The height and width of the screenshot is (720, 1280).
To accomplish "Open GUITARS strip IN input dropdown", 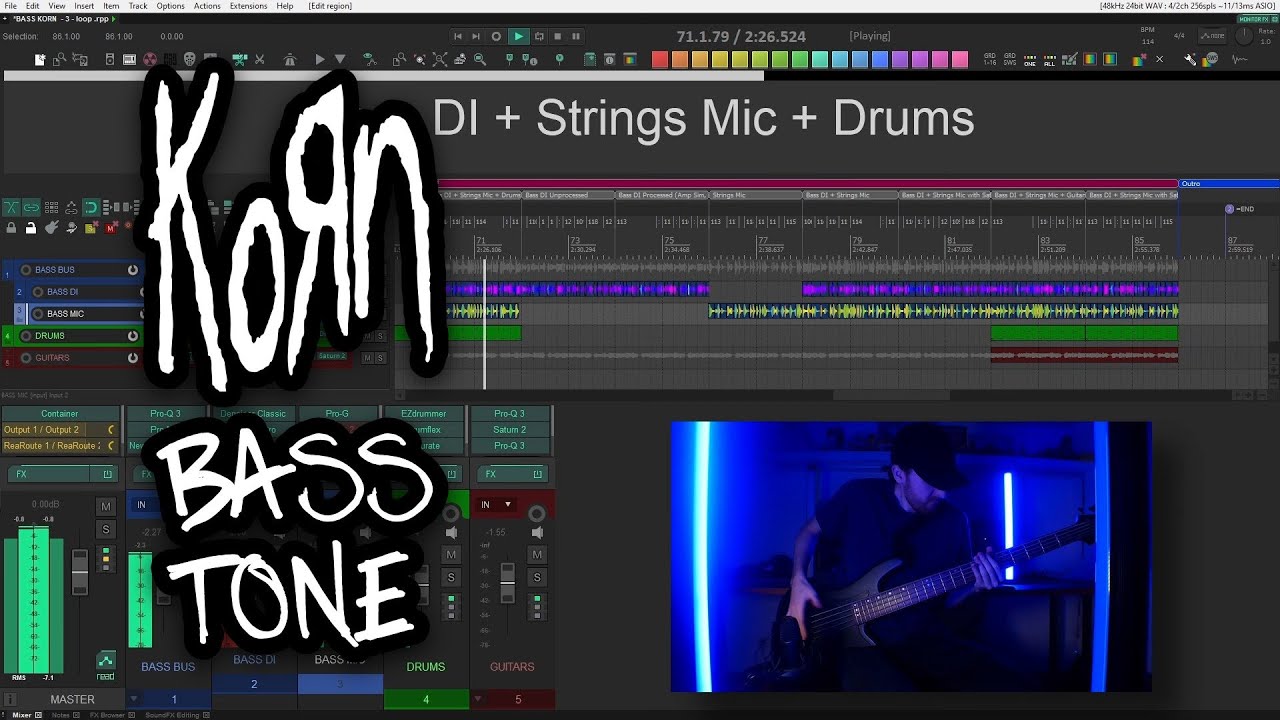I will [496, 505].
